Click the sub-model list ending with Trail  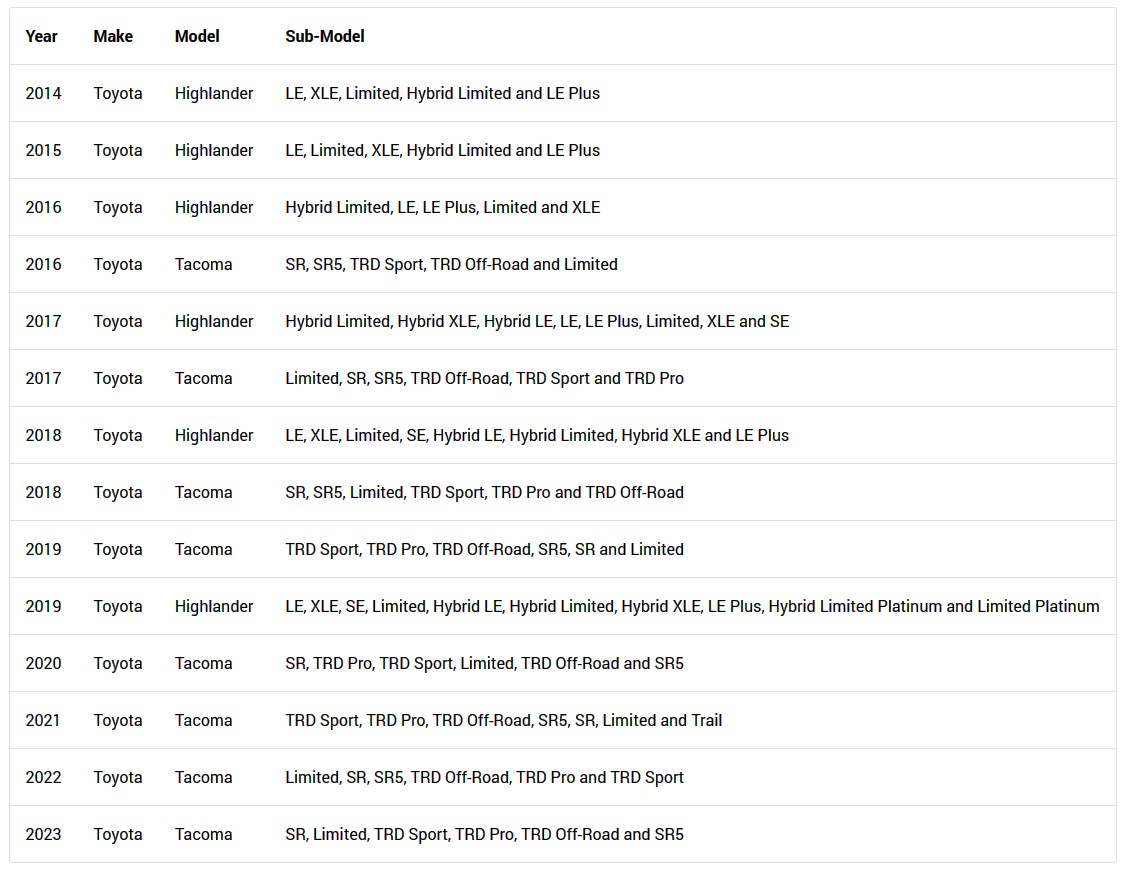coord(503,720)
